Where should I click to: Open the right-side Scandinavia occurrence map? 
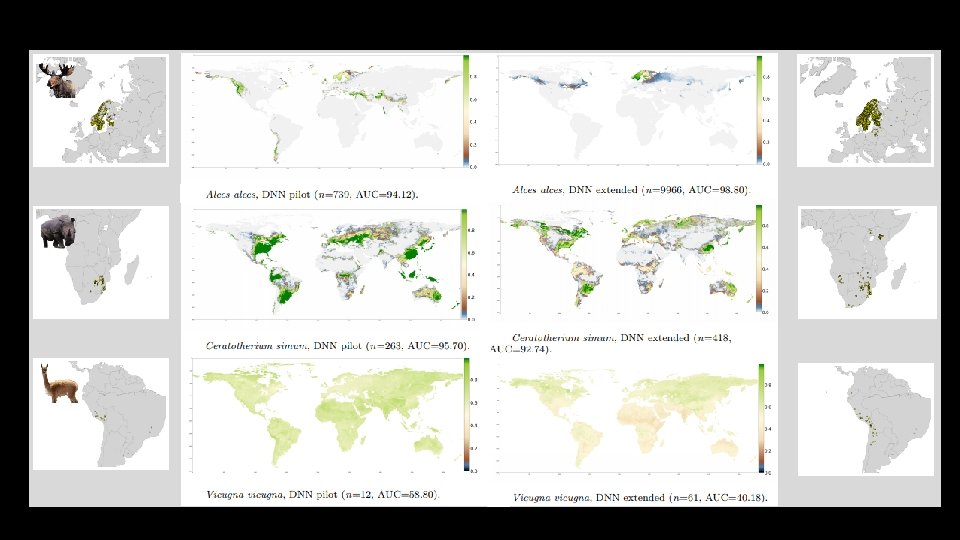pos(865,110)
